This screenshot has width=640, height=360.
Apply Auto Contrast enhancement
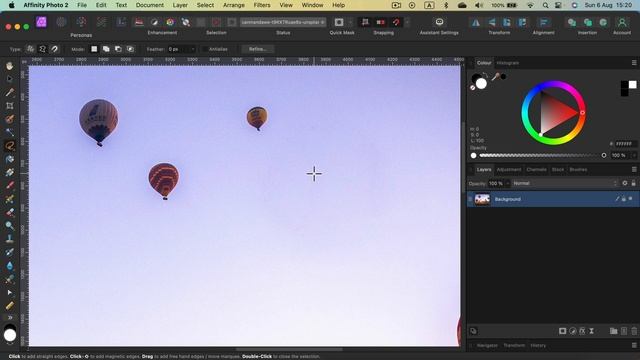(x=155, y=22)
